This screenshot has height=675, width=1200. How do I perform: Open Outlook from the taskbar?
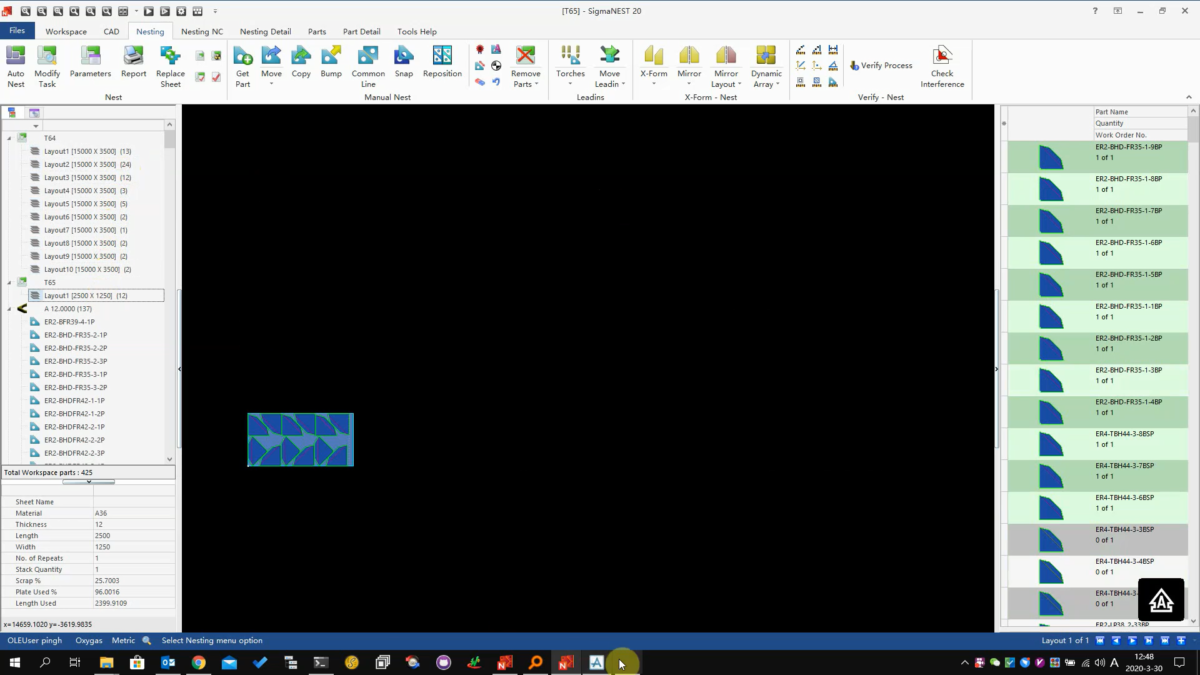pyautogui.click(x=168, y=662)
